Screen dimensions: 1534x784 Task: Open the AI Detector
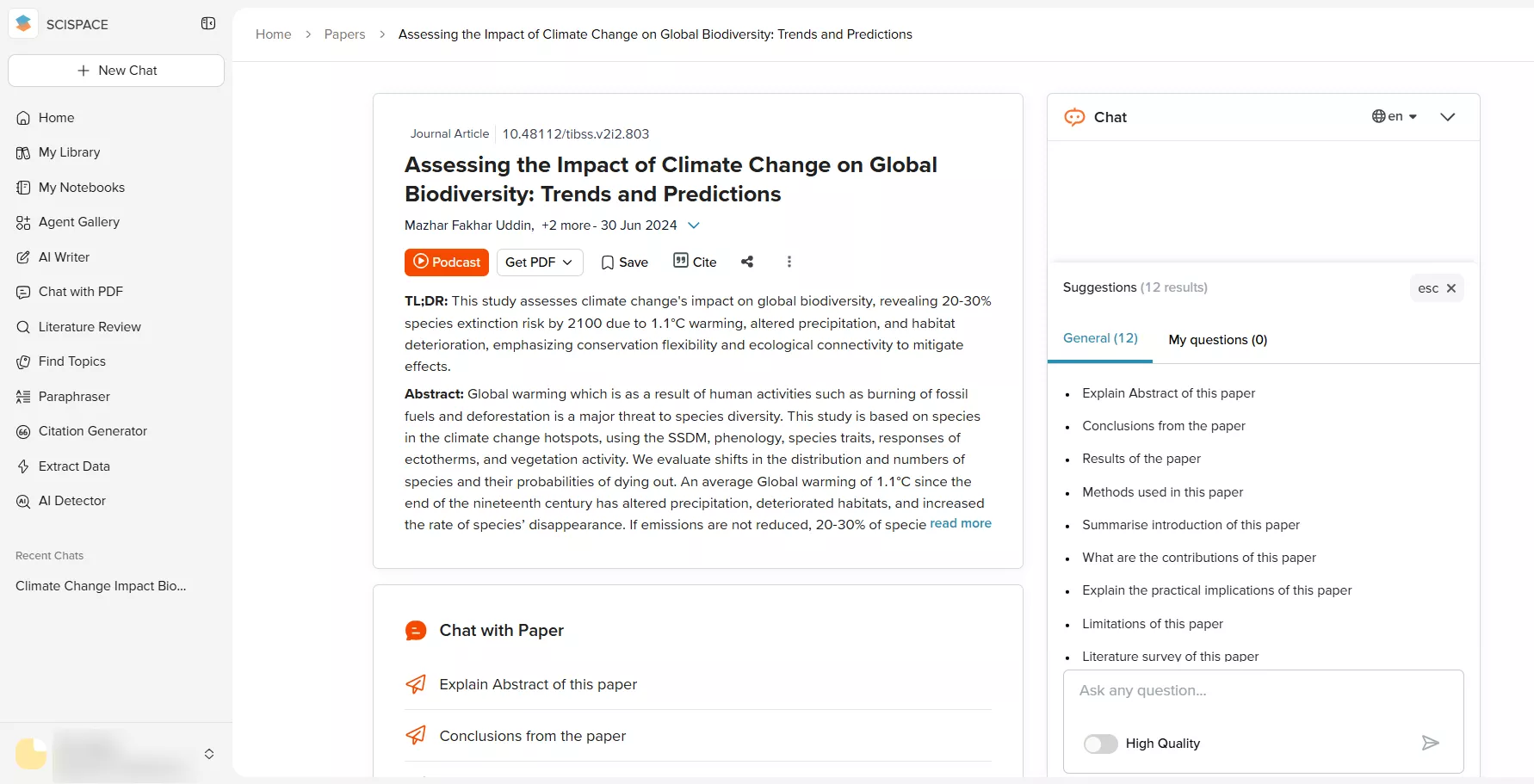coord(71,500)
